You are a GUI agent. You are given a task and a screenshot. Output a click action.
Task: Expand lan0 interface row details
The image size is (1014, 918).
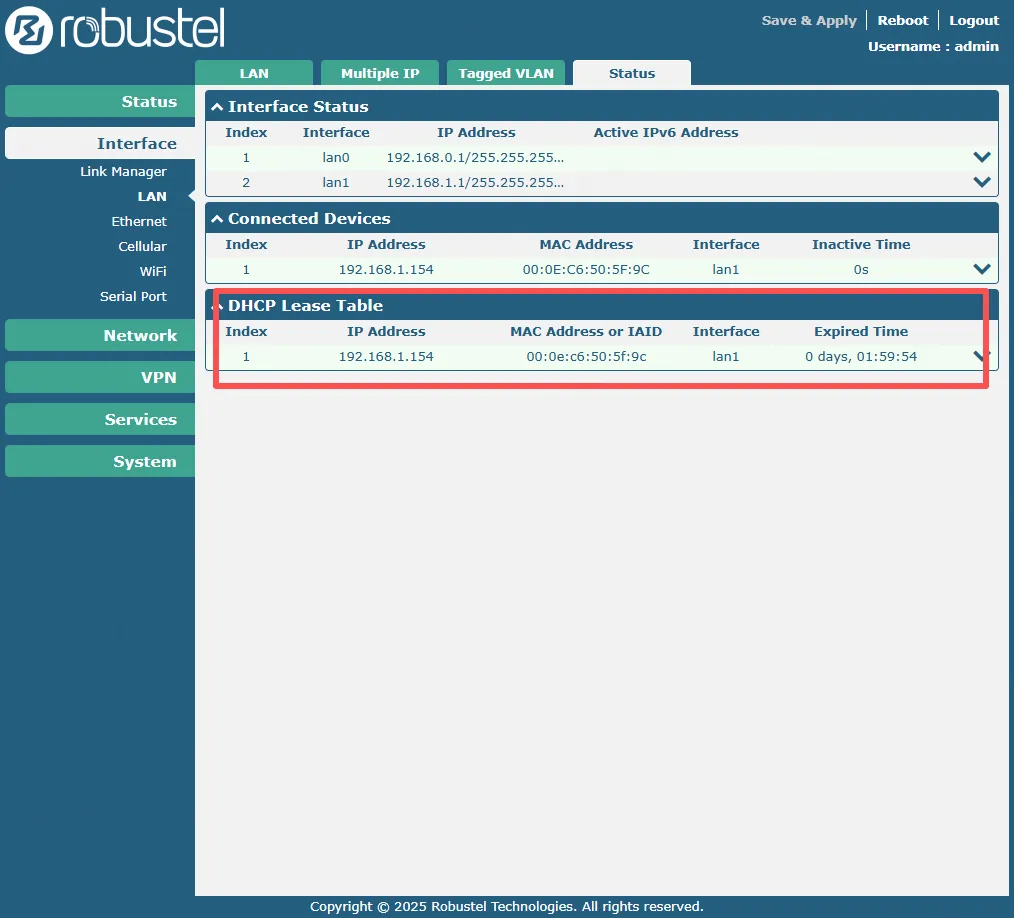click(x=981, y=157)
